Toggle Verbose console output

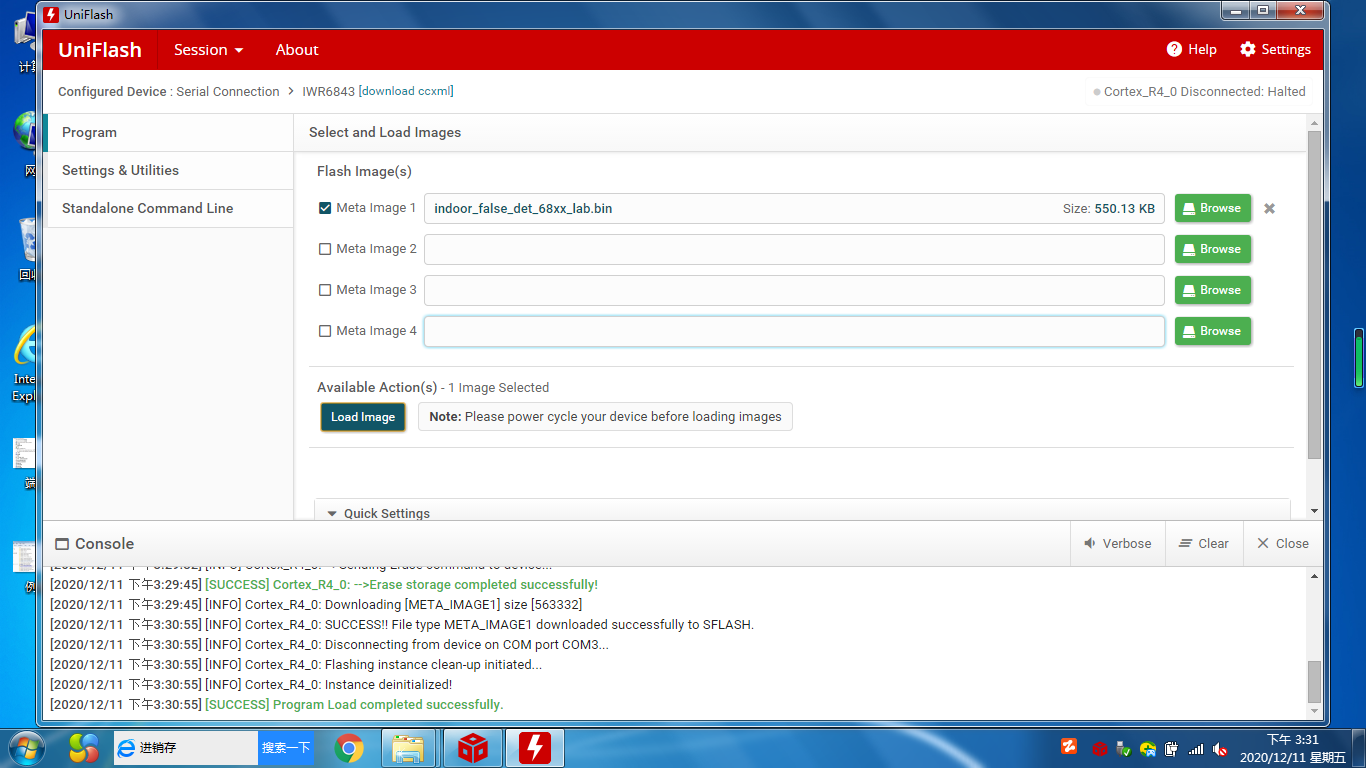click(x=1117, y=543)
